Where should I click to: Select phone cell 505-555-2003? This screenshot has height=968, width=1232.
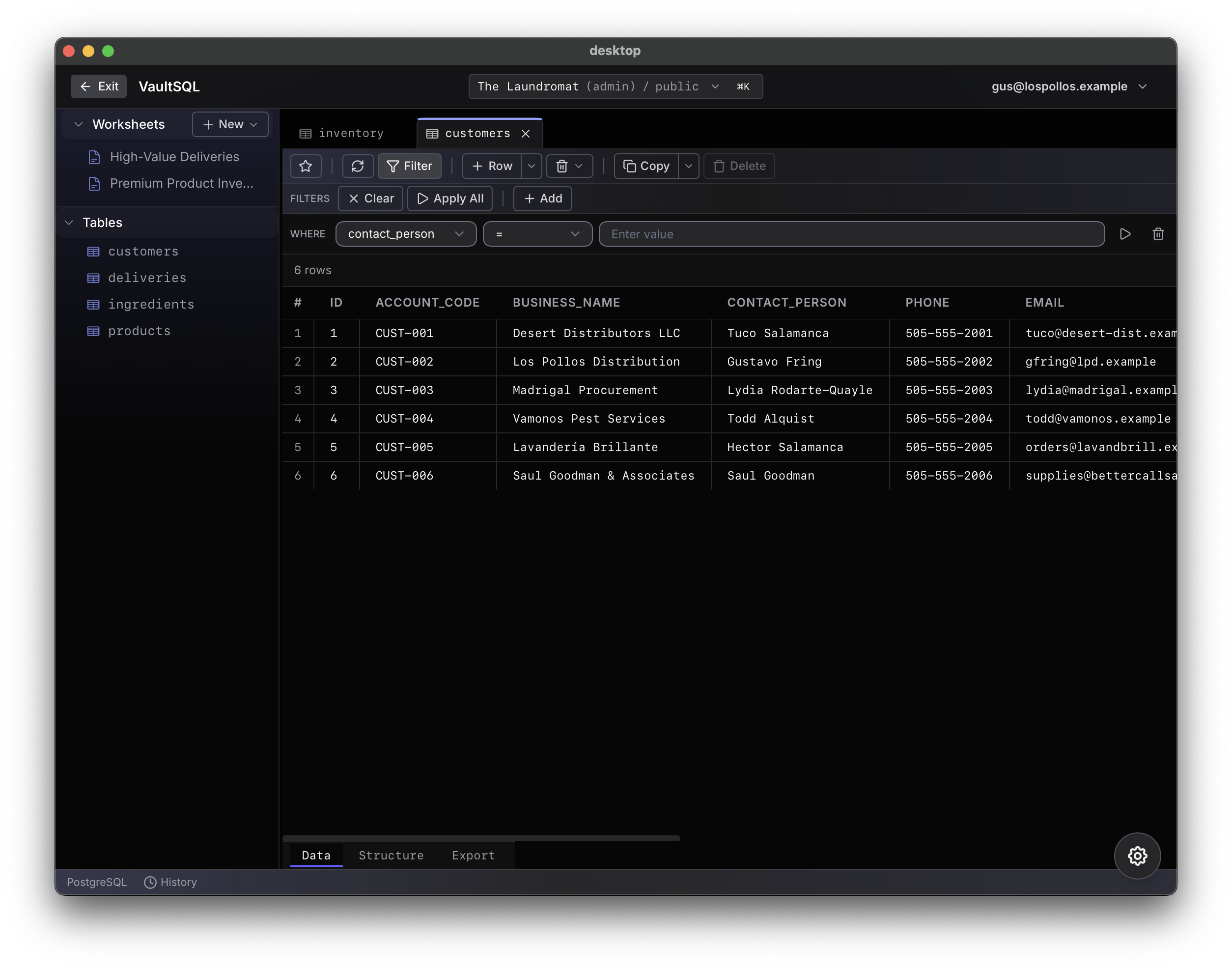coord(949,390)
